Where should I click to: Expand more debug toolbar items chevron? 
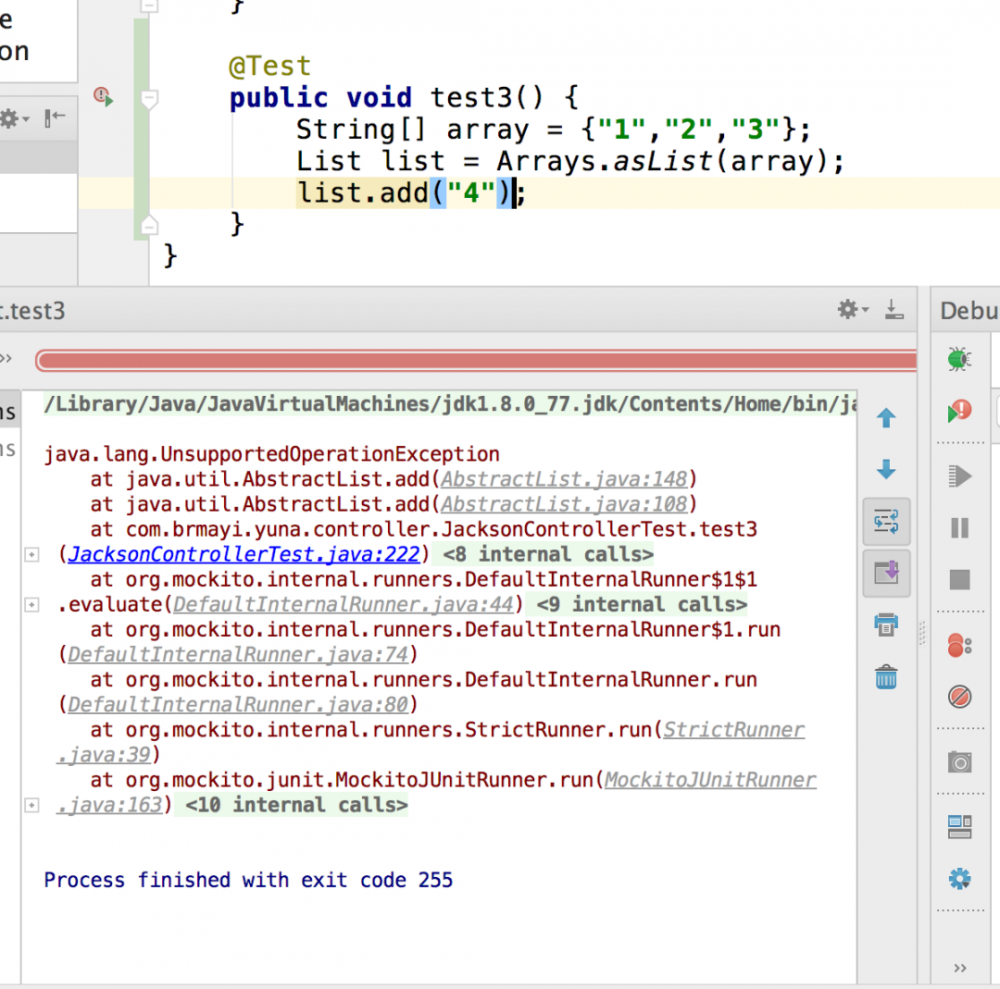pos(960,968)
